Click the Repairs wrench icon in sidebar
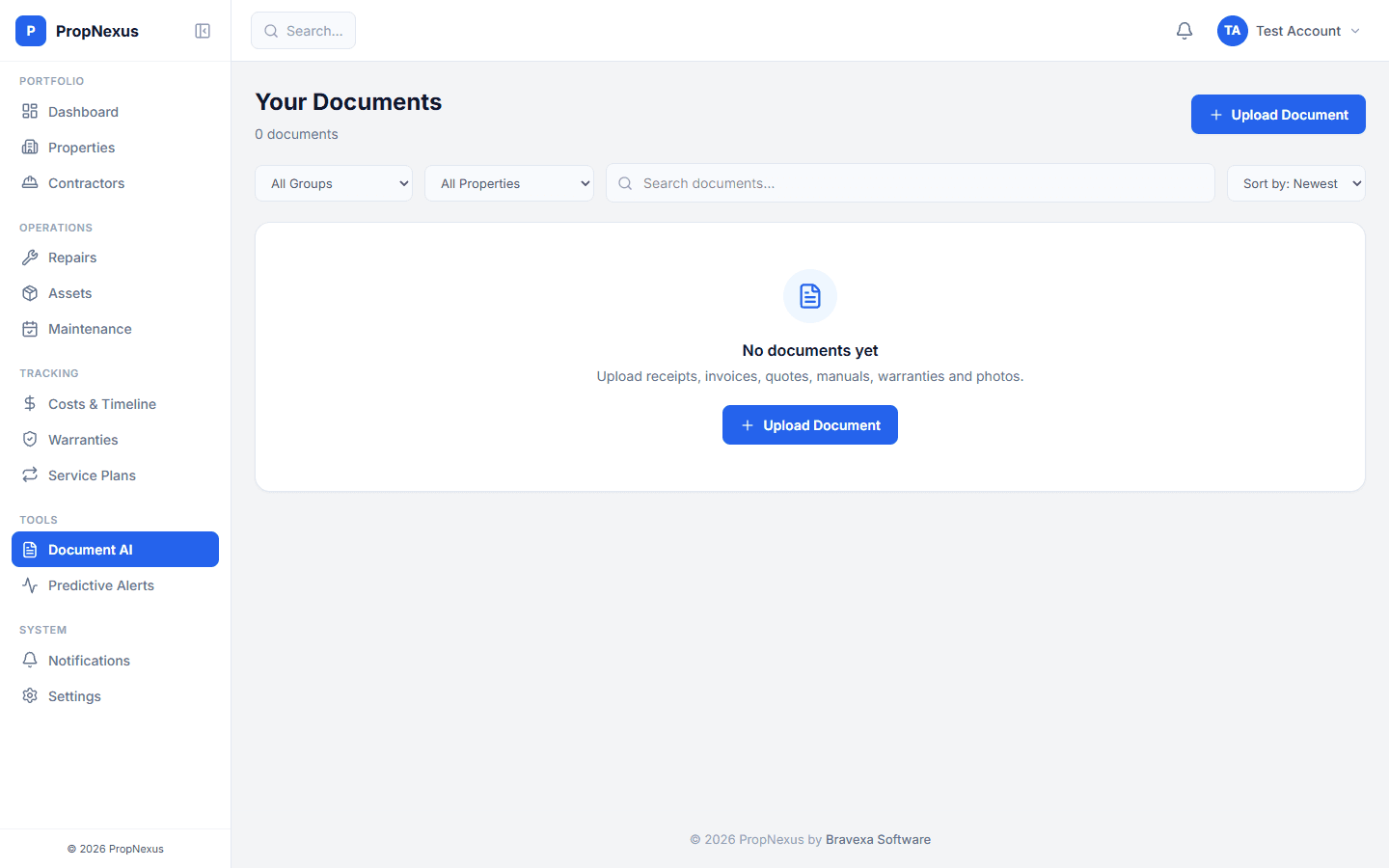This screenshot has height=868, width=1389. (x=30, y=258)
